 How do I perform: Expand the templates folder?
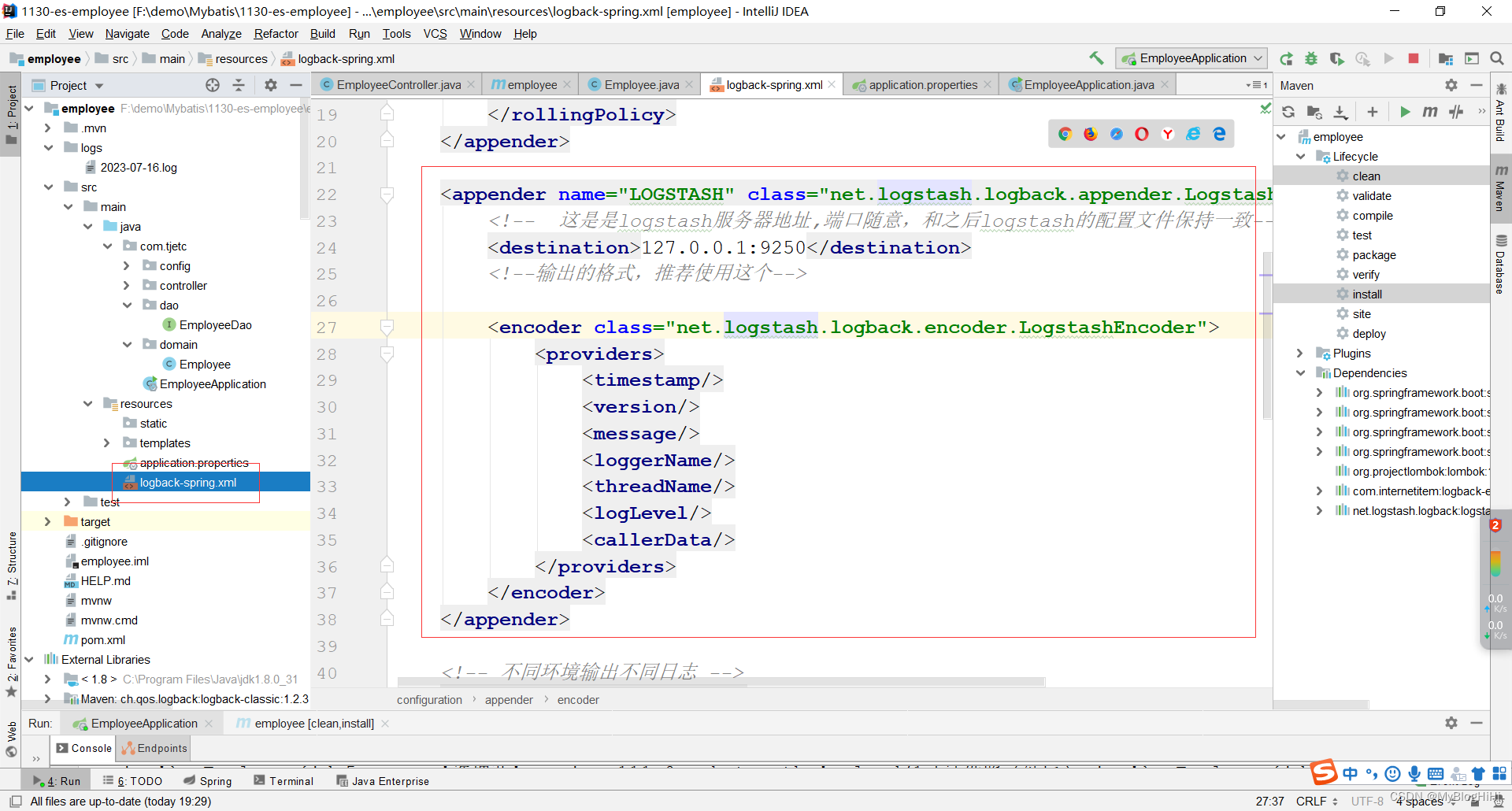point(106,443)
